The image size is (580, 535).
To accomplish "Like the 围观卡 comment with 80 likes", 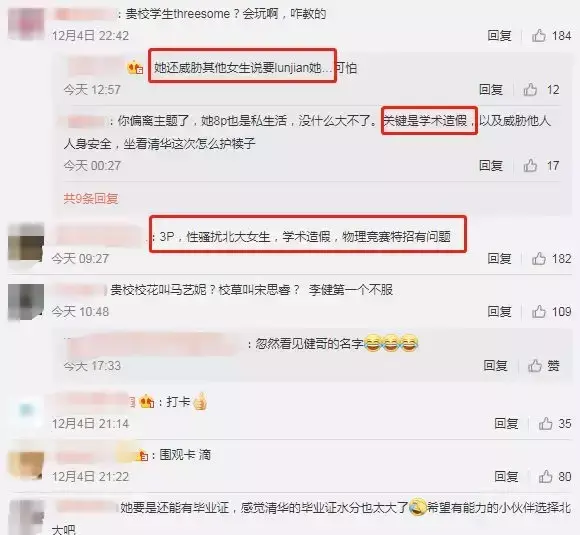I will coord(554,477).
